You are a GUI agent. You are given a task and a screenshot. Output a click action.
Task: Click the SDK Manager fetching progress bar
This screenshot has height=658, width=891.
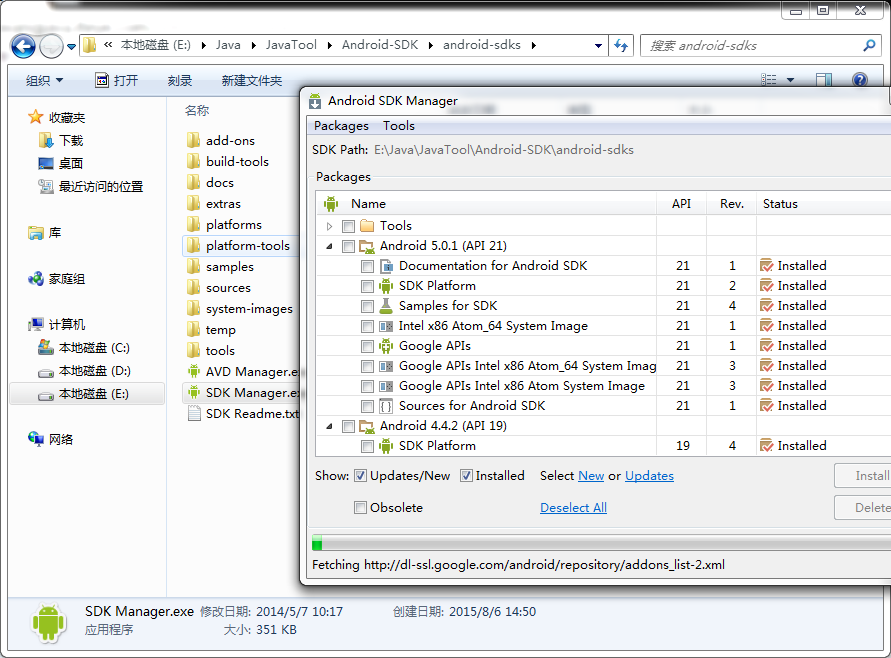[x=601, y=543]
